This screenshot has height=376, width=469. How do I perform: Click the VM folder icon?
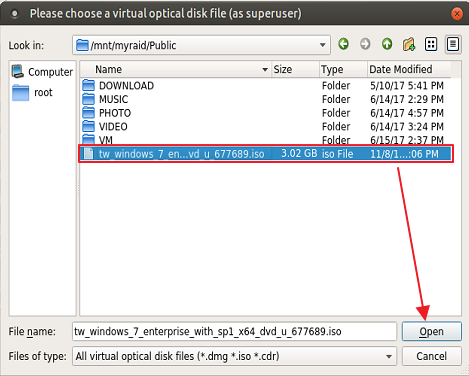pyautogui.click(x=88, y=139)
